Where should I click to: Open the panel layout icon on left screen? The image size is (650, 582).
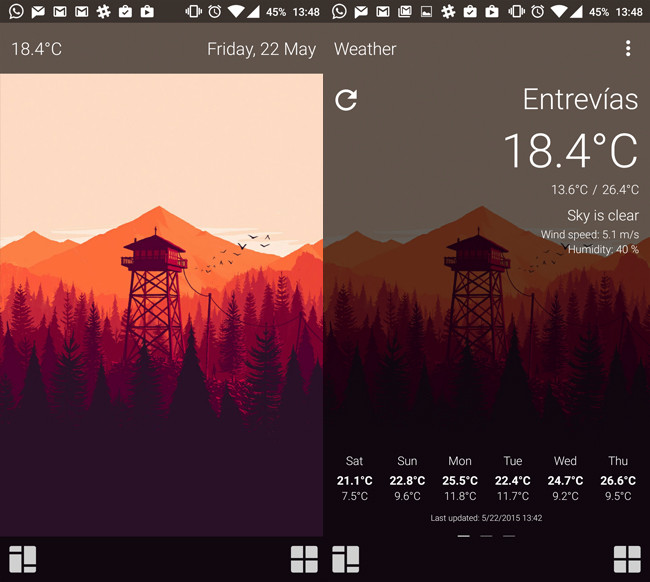coord(22,559)
